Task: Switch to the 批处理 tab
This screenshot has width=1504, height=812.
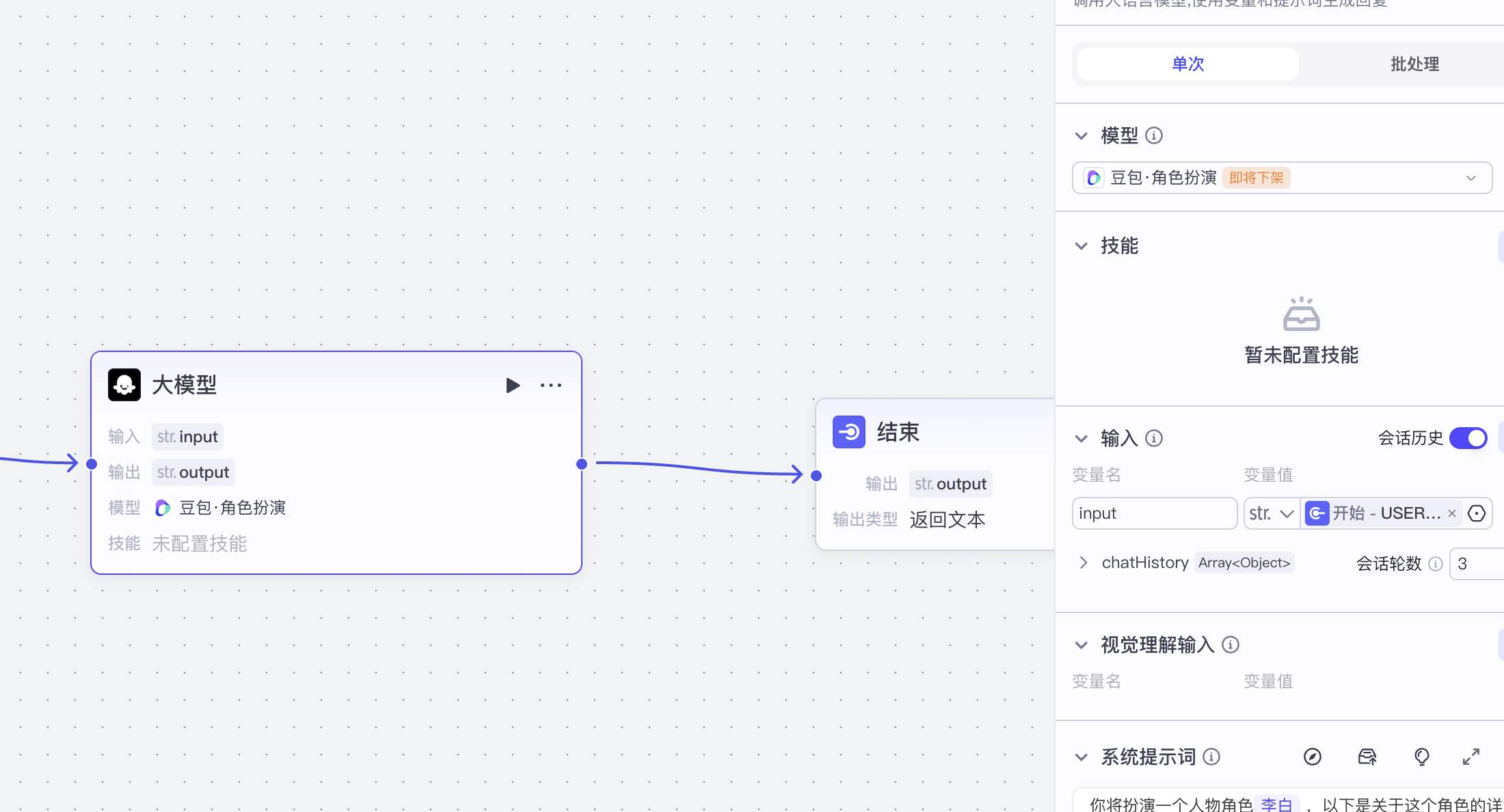Action: coord(1414,64)
